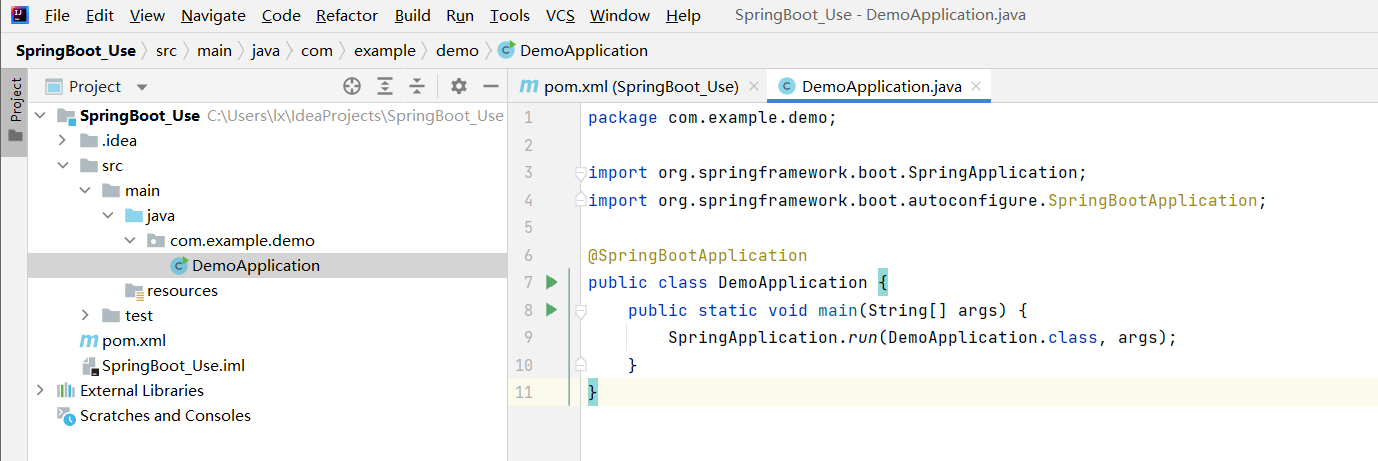Click run gutter icon beside main method
Viewport: 1378px width, 461px height.
(x=551, y=310)
